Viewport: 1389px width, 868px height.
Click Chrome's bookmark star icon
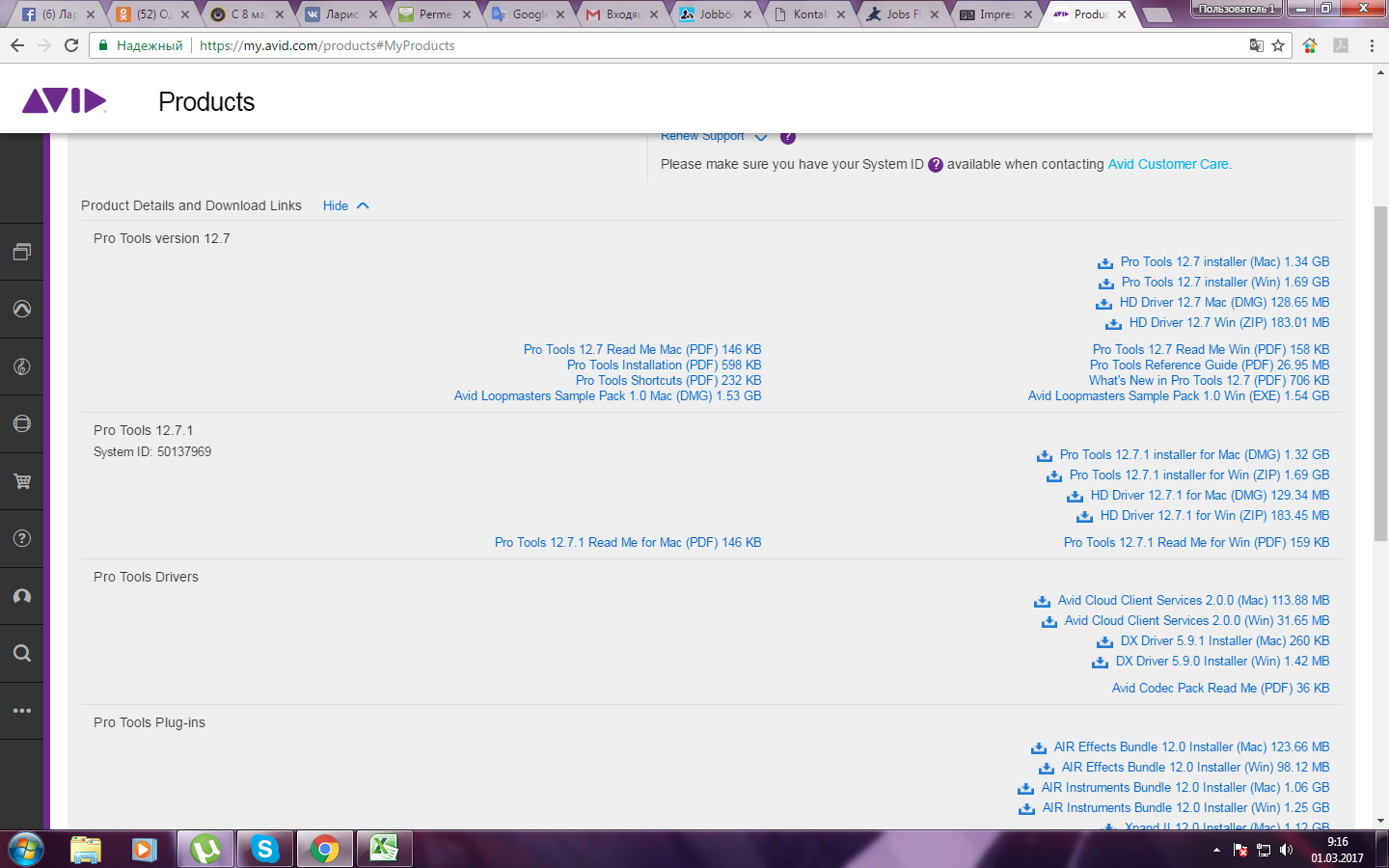[1278, 45]
